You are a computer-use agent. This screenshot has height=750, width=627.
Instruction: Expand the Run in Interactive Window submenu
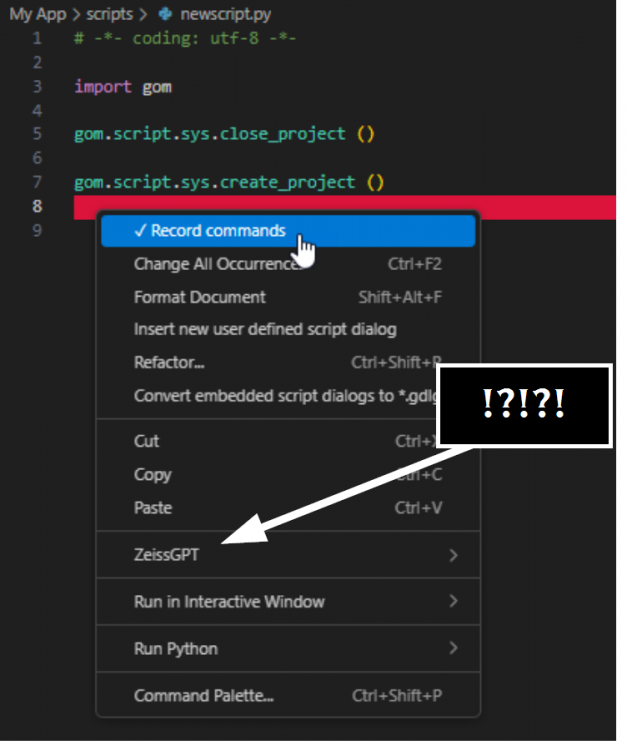[x=453, y=602]
